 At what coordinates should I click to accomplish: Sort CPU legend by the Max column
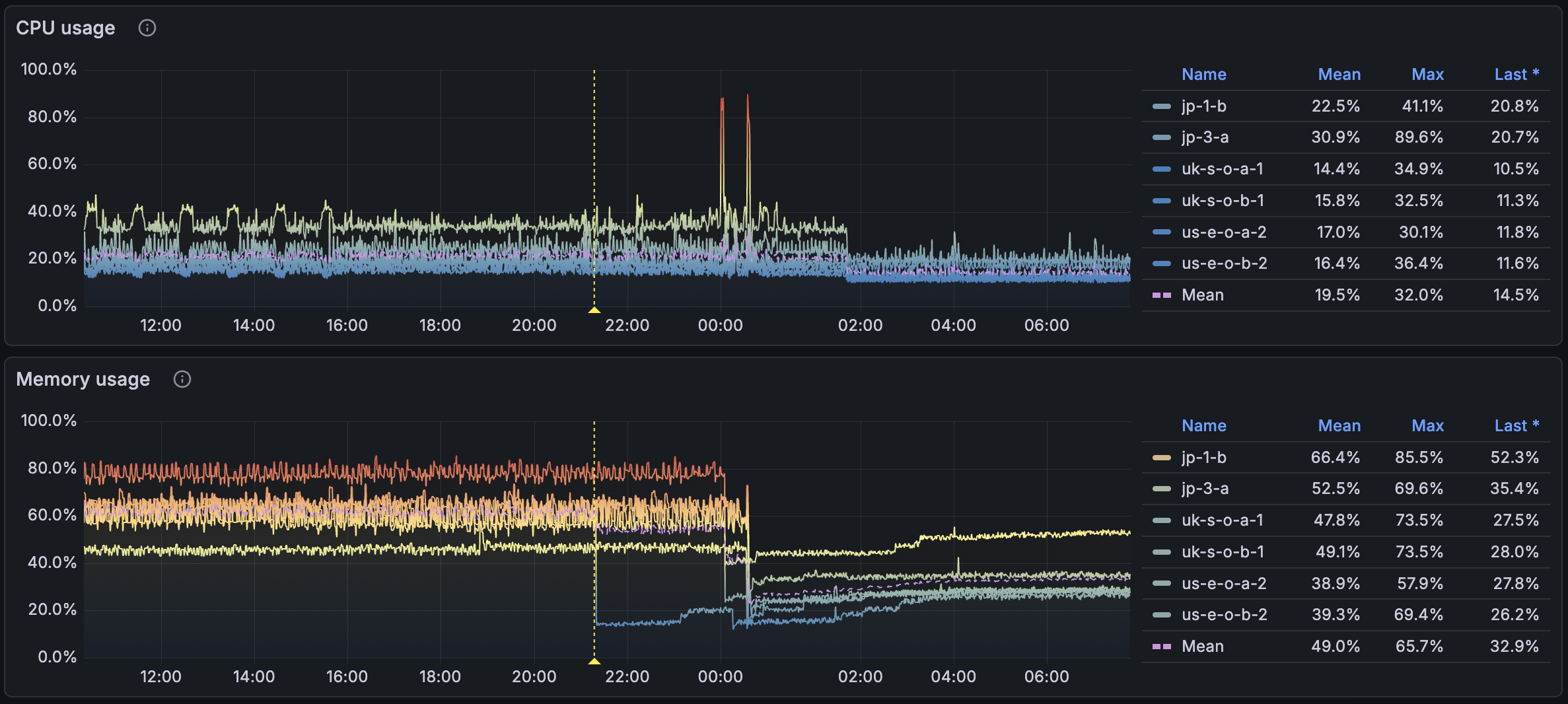[x=1427, y=74]
